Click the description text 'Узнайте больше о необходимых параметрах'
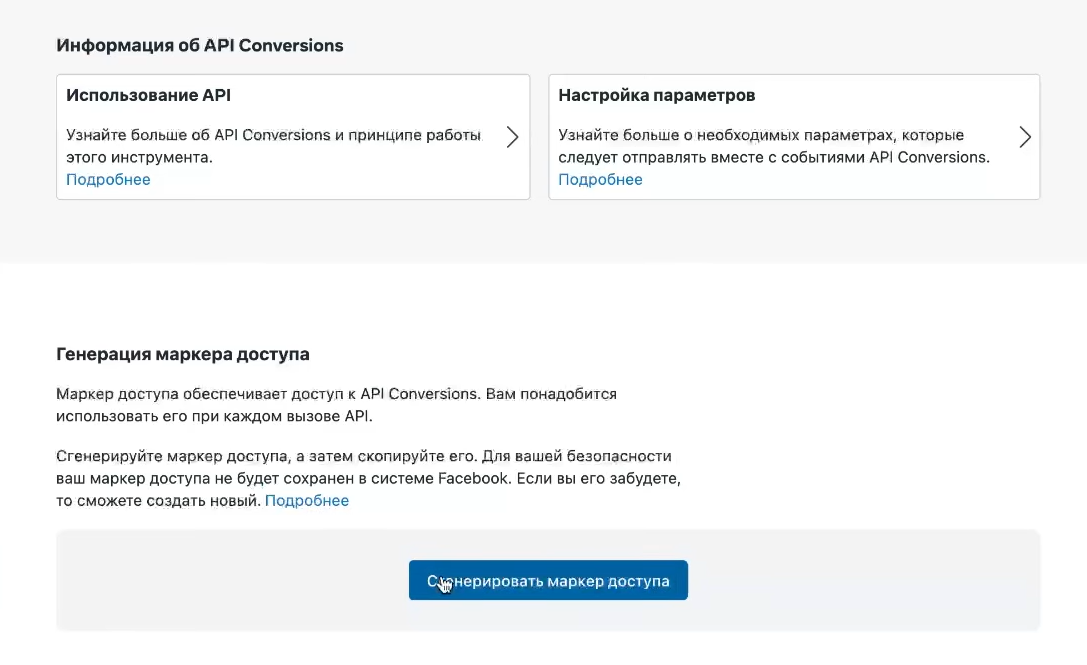The height and width of the screenshot is (665, 1087). tap(728, 135)
